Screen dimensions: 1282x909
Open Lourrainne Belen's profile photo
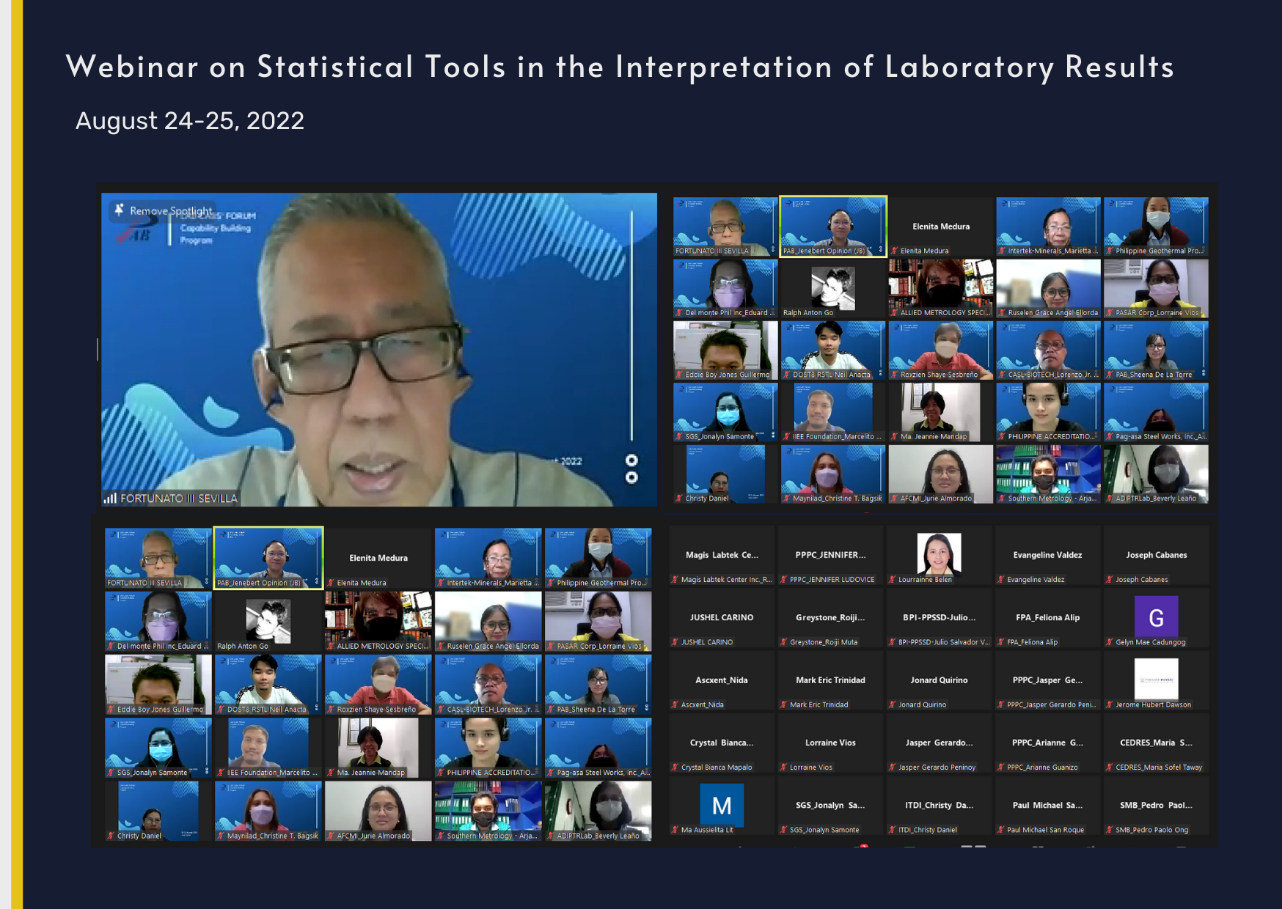(938, 553)
